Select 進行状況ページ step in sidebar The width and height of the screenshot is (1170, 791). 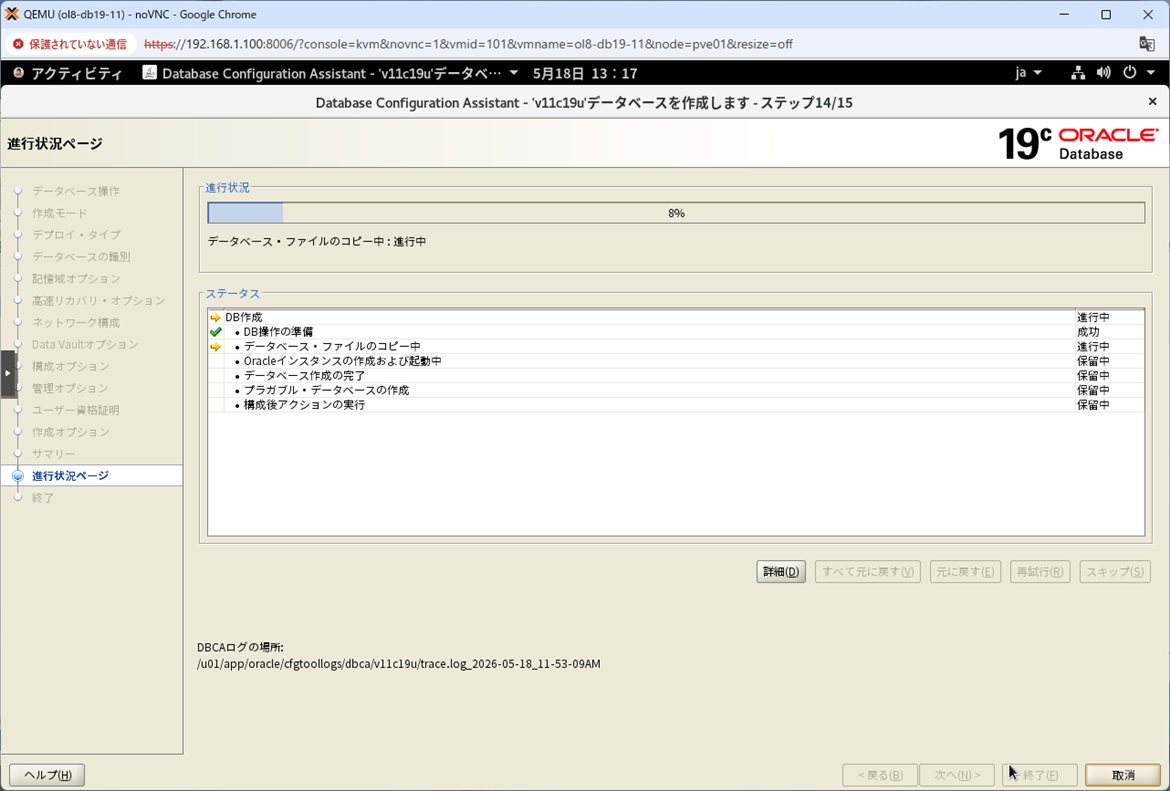(70, 475)
